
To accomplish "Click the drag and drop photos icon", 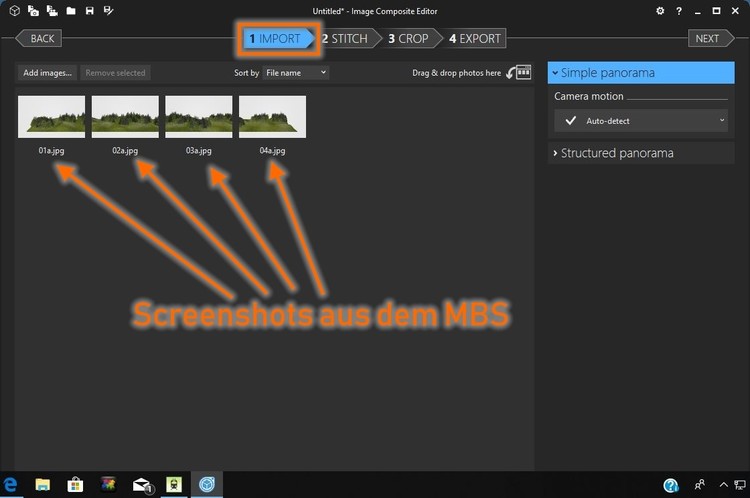I will [519, 72].
